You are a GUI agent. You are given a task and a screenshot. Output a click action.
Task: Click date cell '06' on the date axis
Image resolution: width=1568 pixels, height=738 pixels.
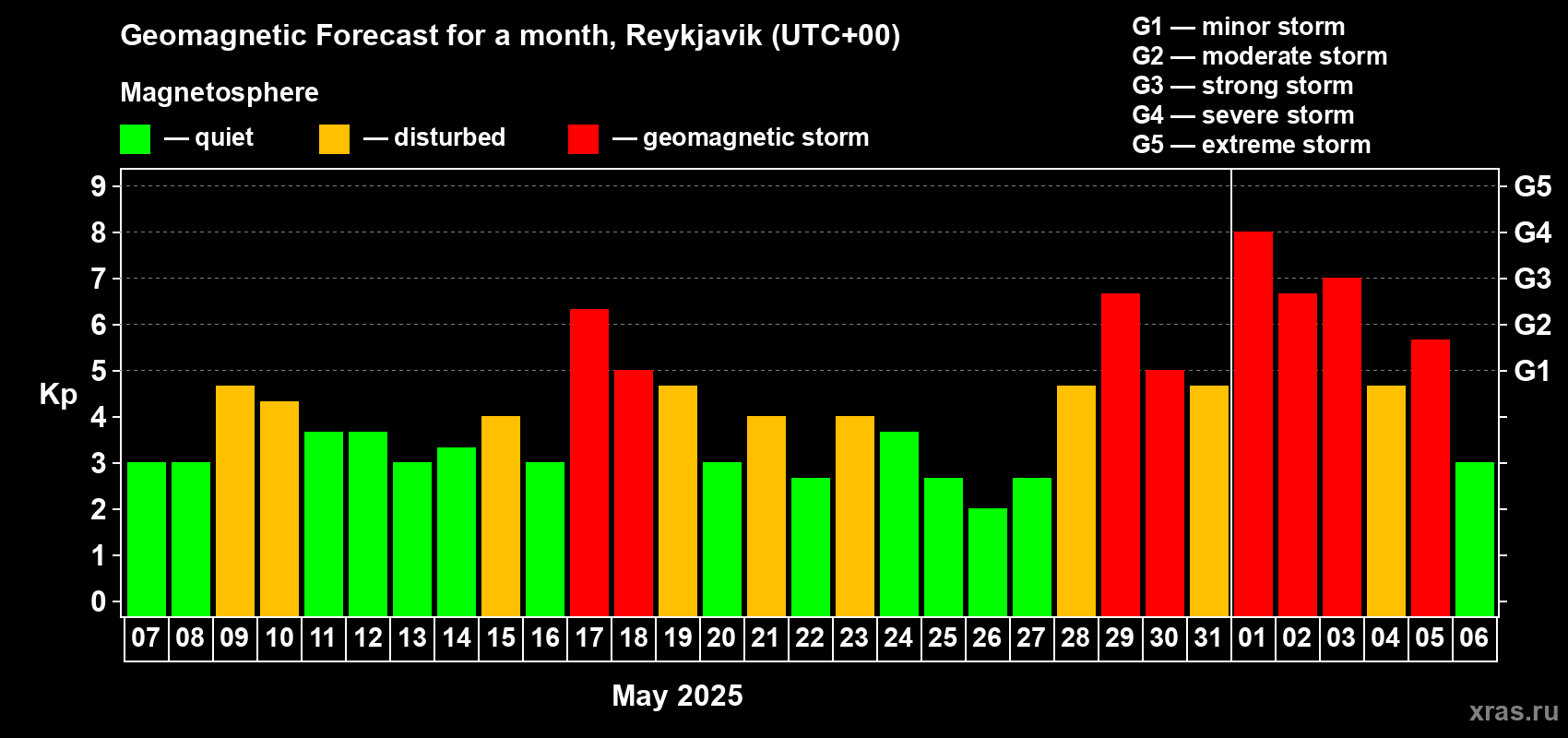(x=1474, y=638)
